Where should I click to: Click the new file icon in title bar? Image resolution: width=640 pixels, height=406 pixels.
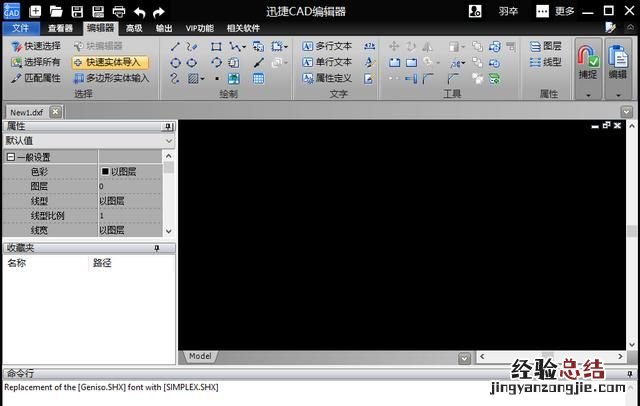point(35,11)
